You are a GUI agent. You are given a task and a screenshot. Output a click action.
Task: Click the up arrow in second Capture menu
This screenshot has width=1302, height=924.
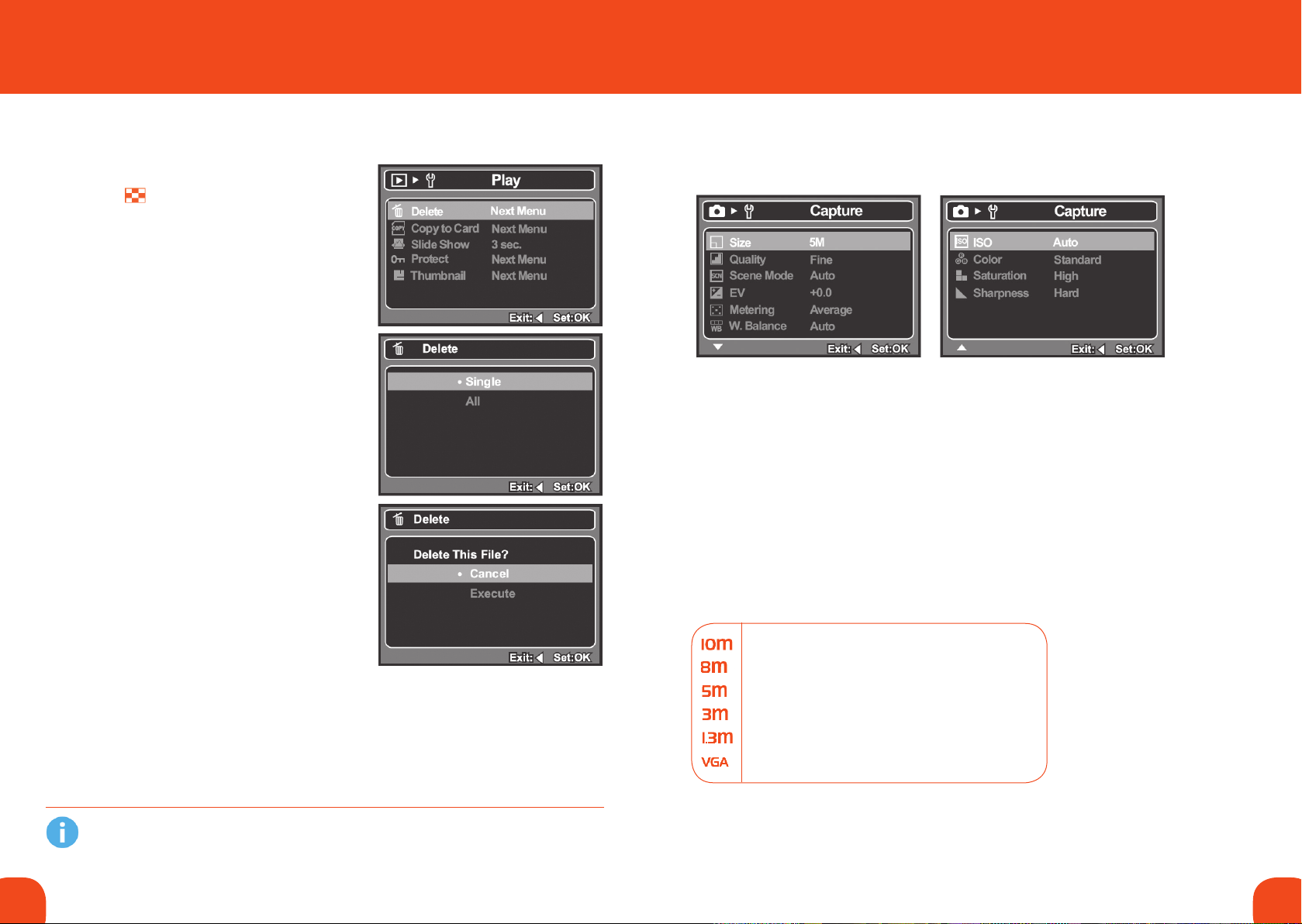(962, 347)
